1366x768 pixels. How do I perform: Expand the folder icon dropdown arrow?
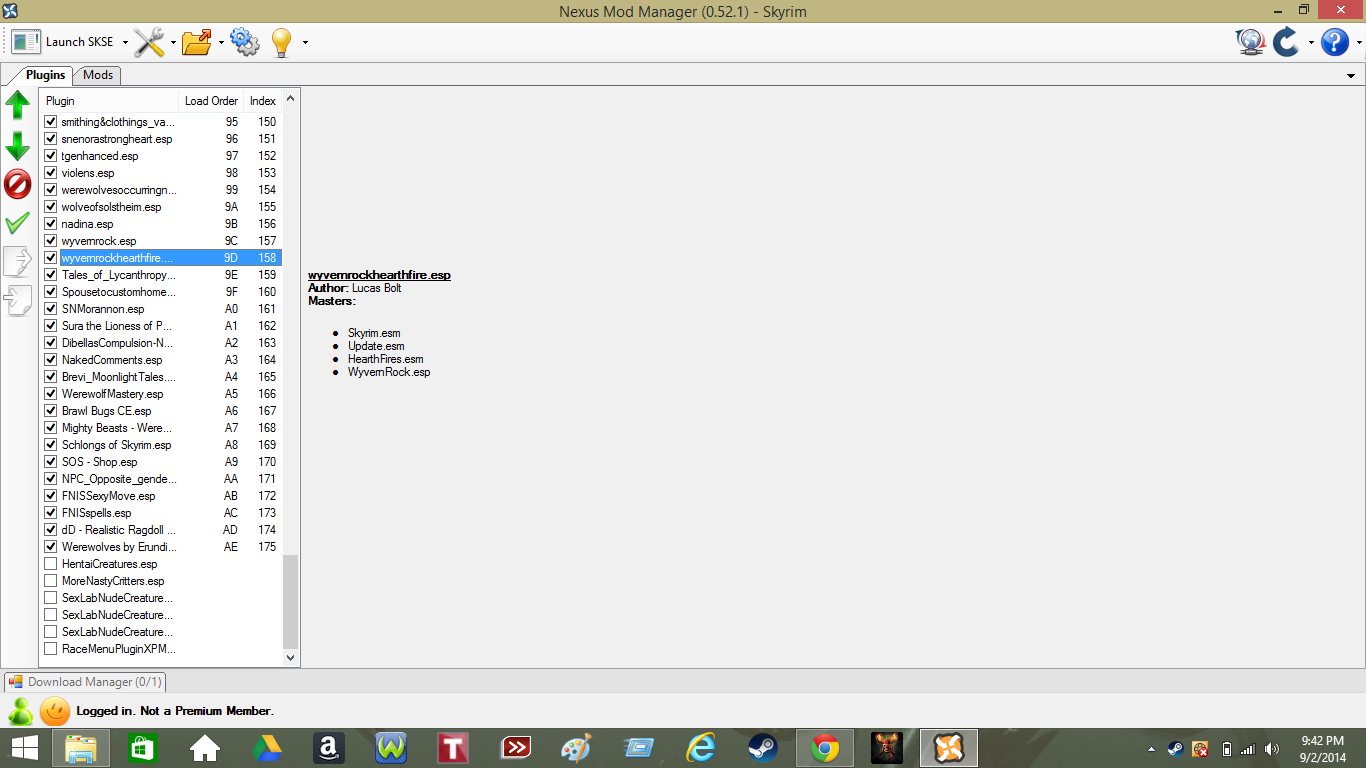point(221,42)
